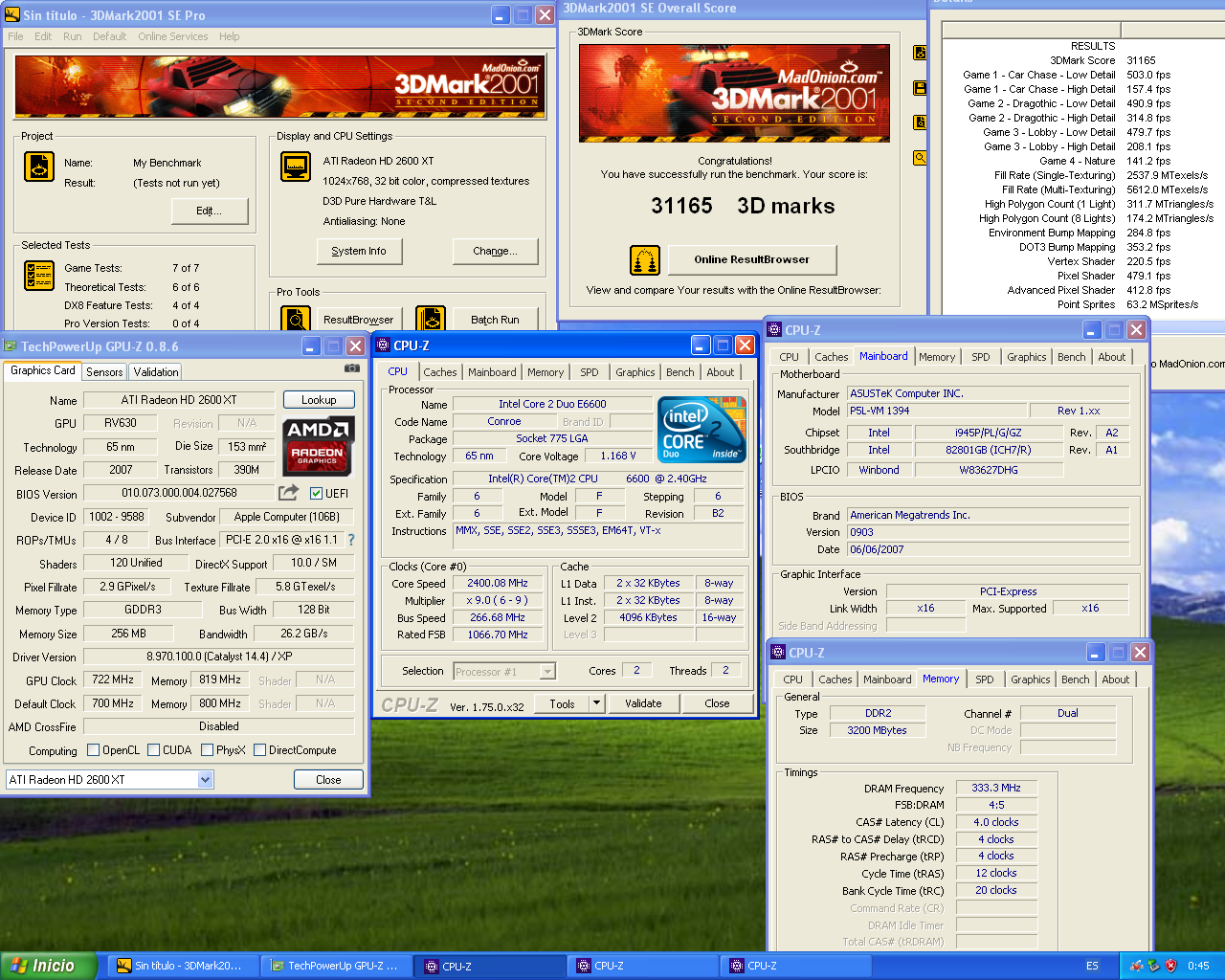Viewport: 1225px width, 980px height.
Task: Enable the CUDA checkbox in GPU-Z
Action: point(153,750)
